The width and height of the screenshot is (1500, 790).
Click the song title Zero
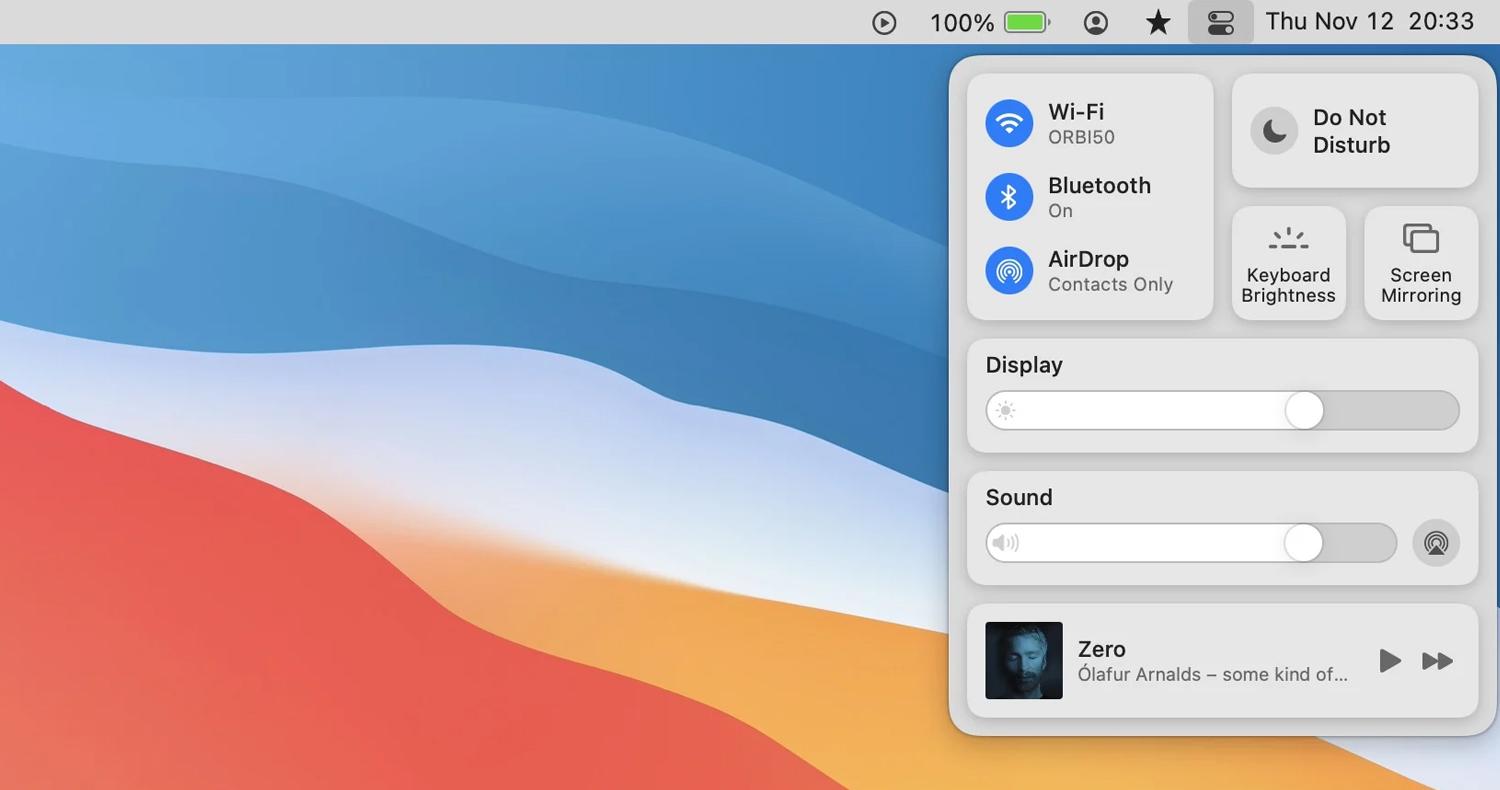[1102, 649]
